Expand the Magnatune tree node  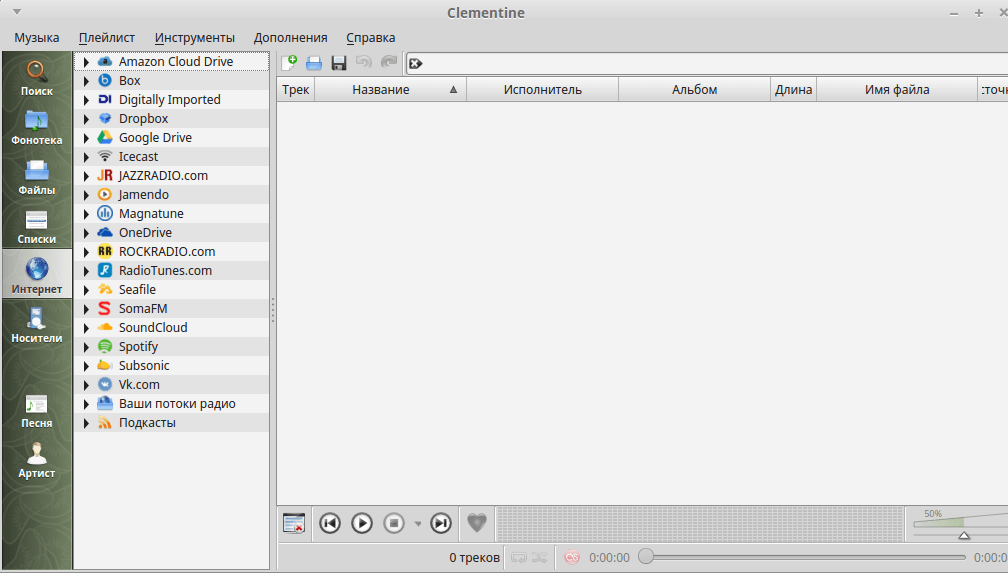point(86,214)
